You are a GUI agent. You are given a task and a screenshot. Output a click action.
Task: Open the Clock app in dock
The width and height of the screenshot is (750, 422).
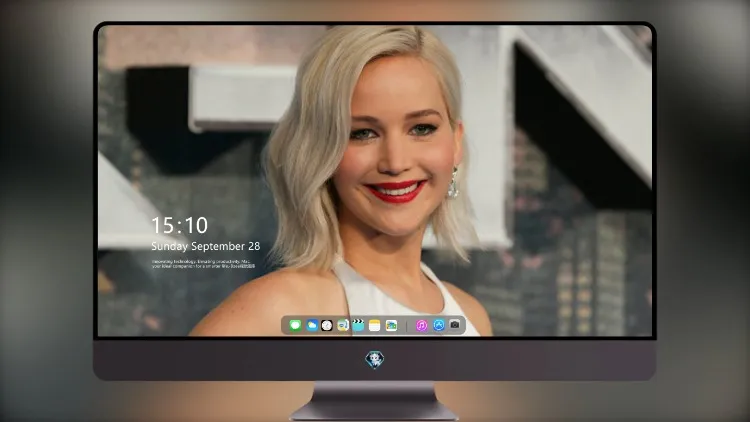pyautogui.click(x=327, y=326)
